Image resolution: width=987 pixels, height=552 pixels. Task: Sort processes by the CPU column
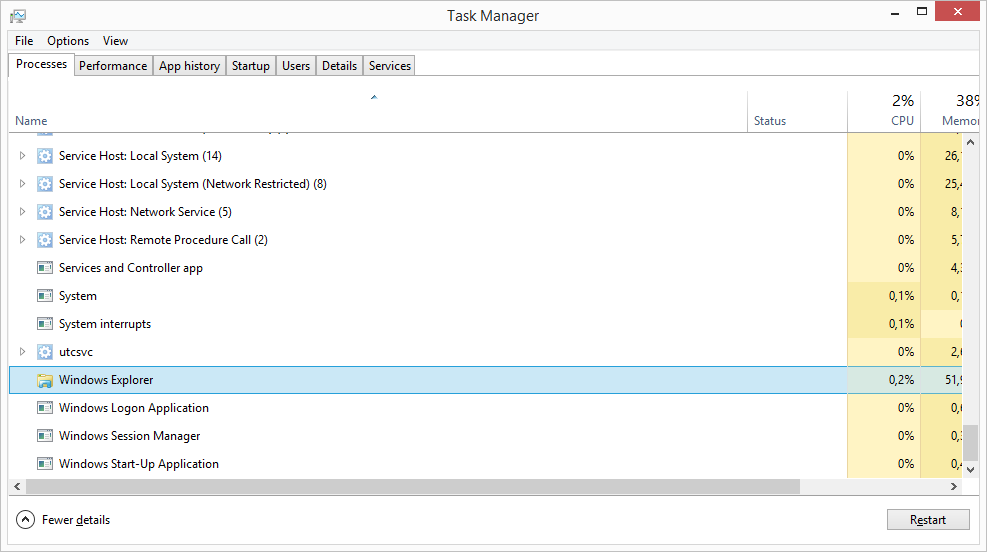point(902,121)
